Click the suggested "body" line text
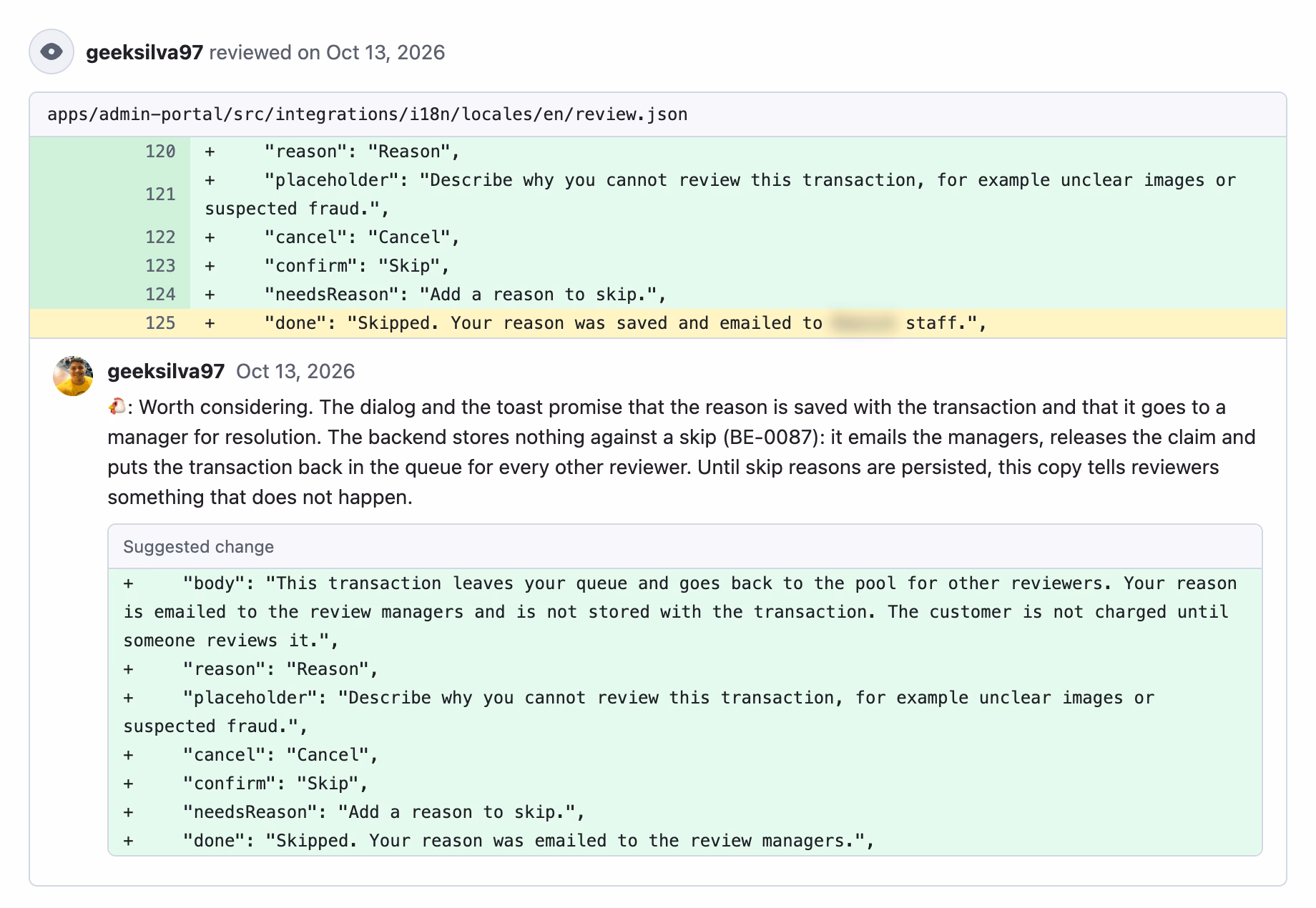The image size is (1316, 908). 685,612
